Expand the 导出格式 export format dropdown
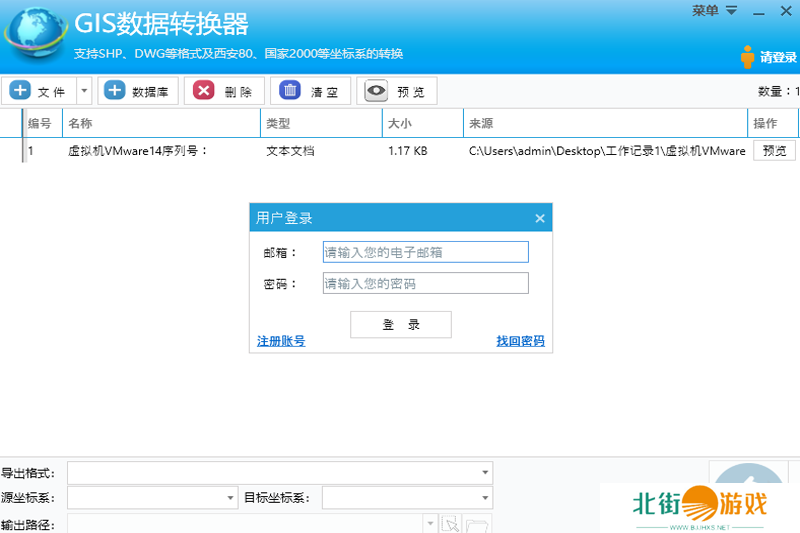The height and width of the screenshot is (533, 800). pyautogui.click(x=485, y=473)
